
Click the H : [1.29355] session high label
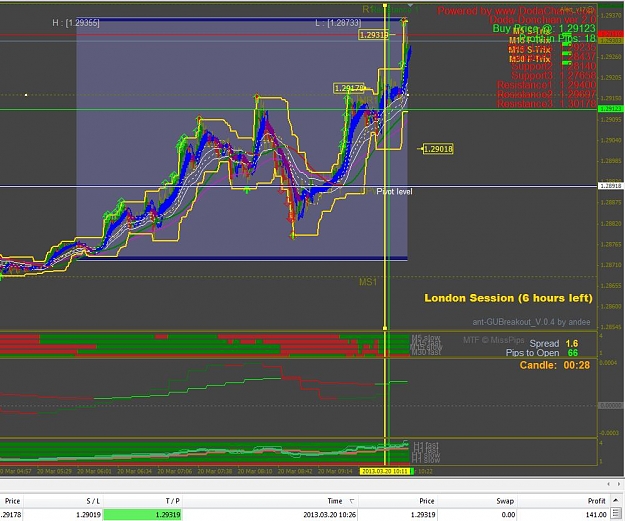click(x=76, y=23)
